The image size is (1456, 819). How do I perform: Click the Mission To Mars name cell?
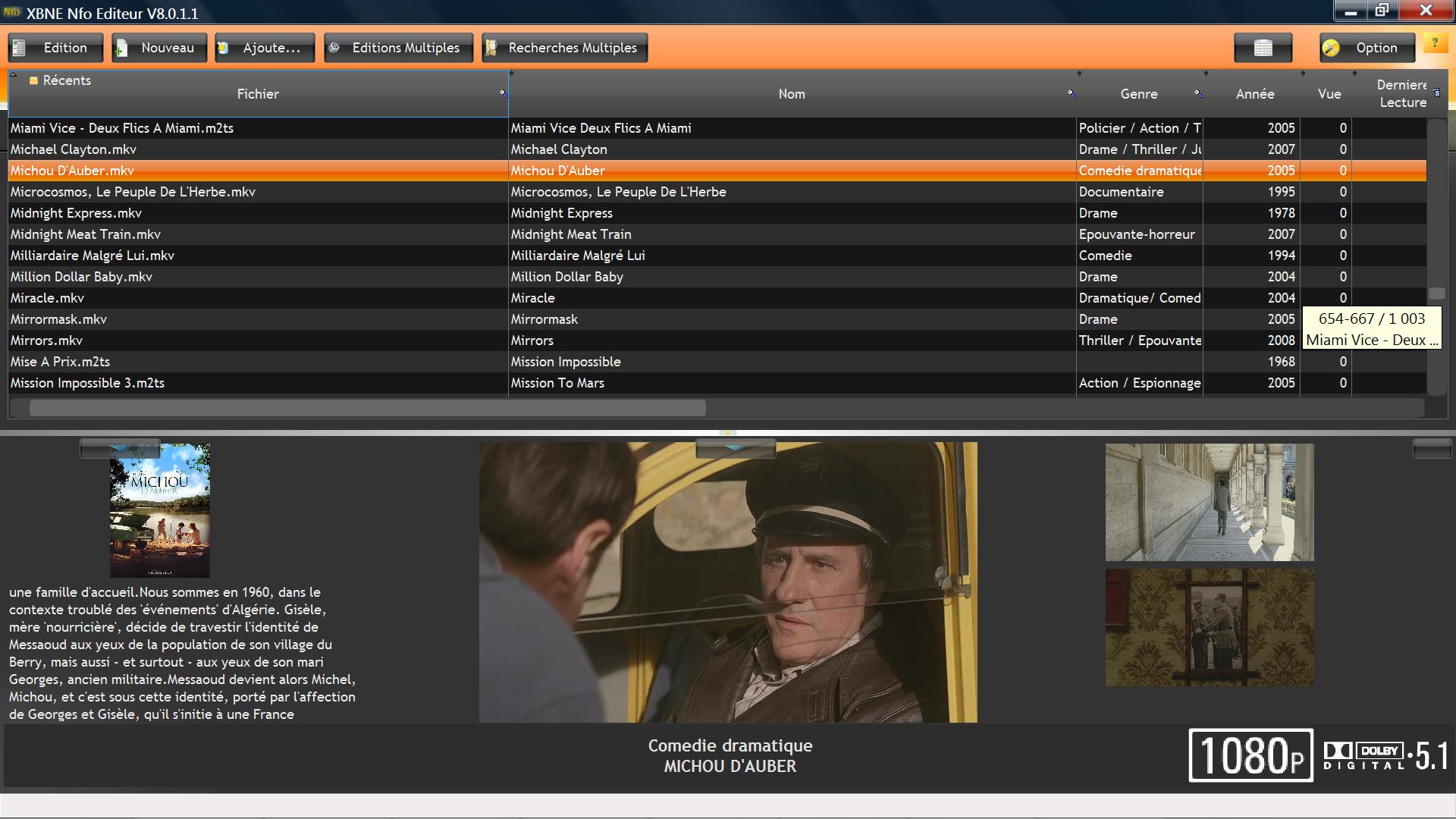coord(792,383)
